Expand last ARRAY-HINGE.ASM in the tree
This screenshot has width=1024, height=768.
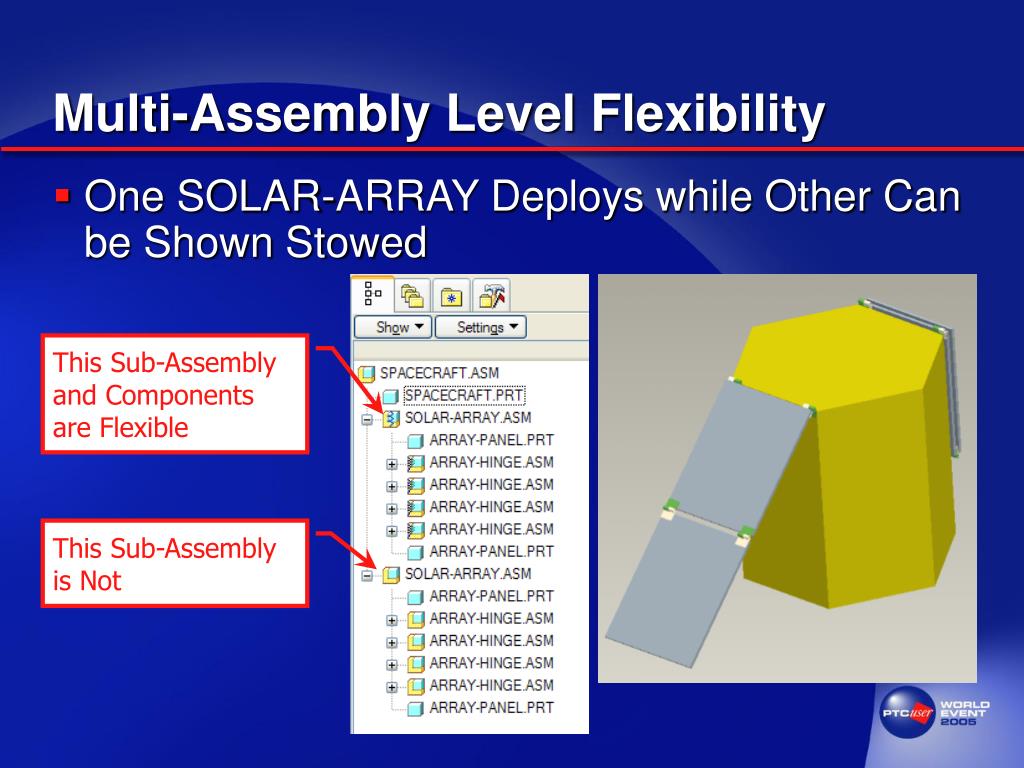point(391,687)
